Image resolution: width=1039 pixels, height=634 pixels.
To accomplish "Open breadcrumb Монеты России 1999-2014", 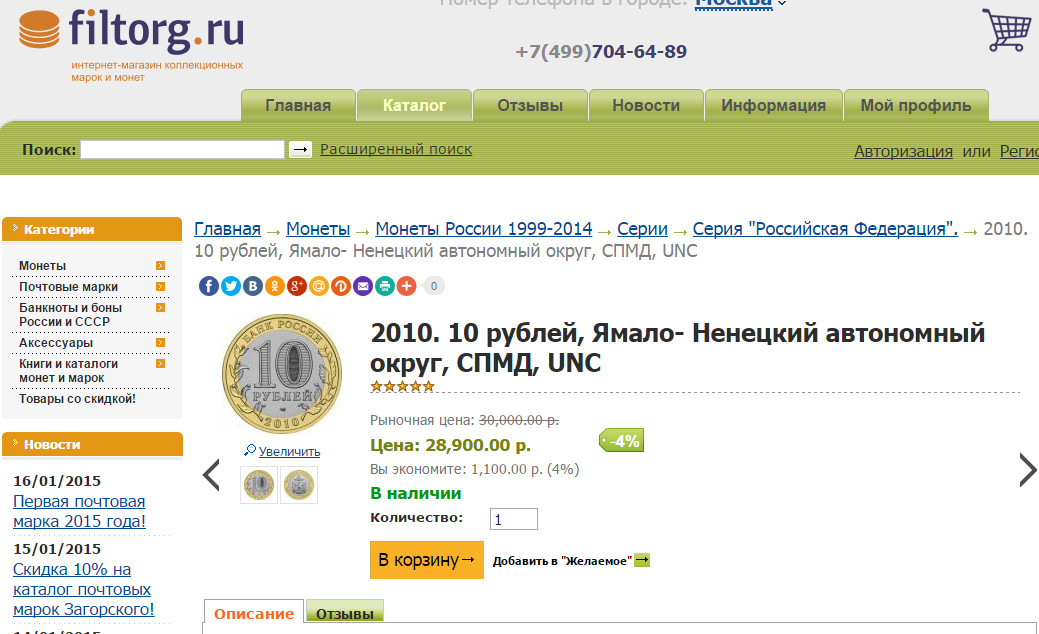I will tap(484, 229).
